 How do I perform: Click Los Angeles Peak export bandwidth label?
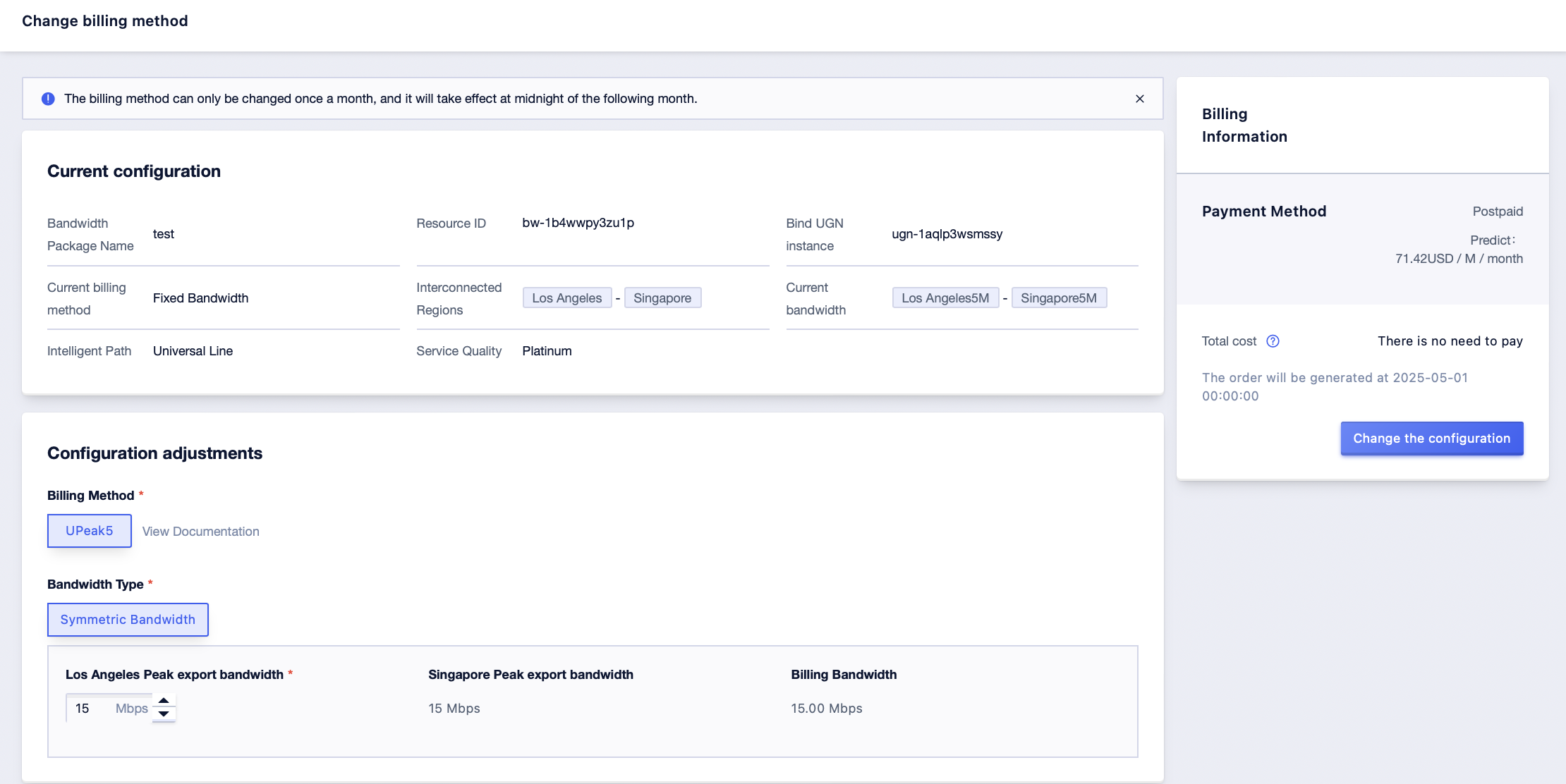[x=175, y=675]
